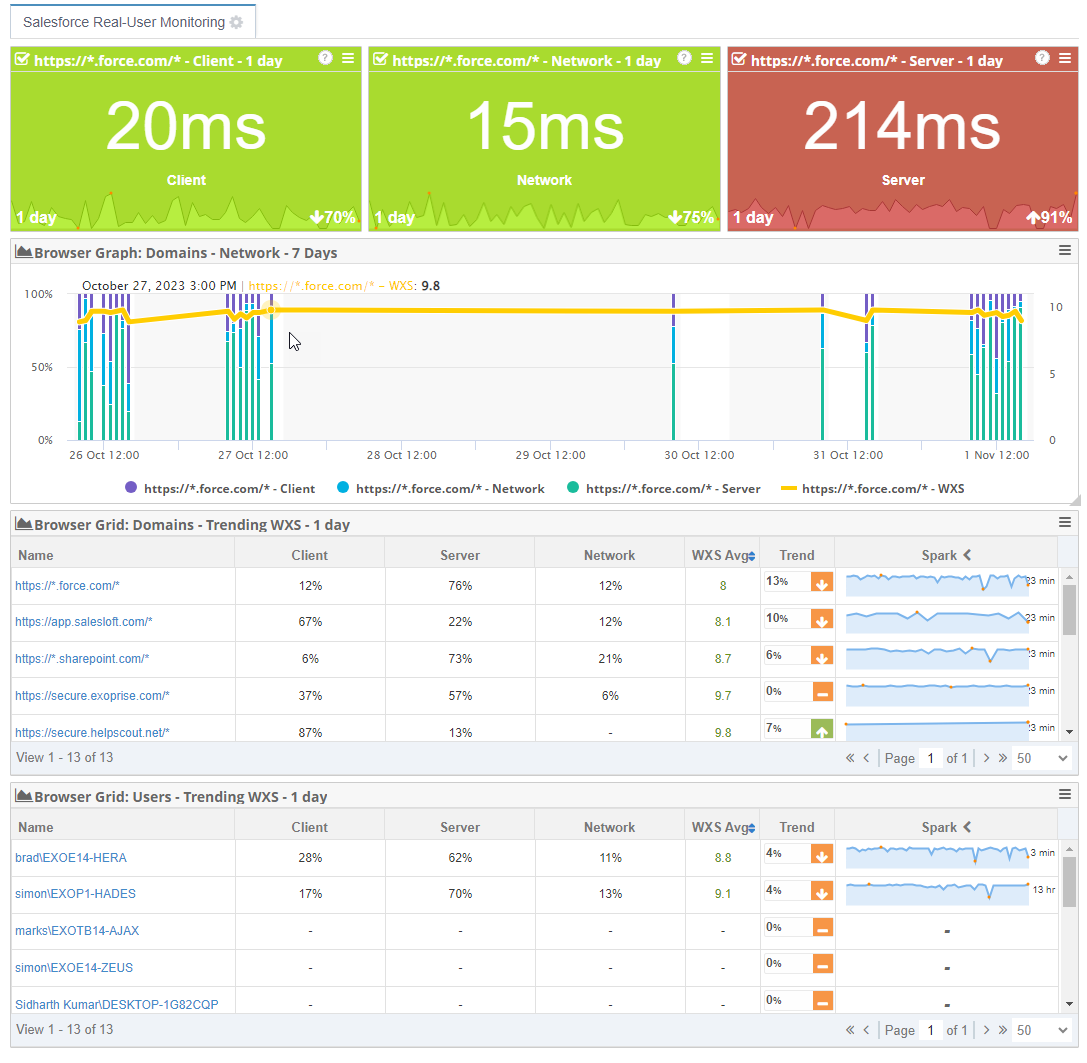Open the Browser Grid: Users menu icon

[1064, 795]
